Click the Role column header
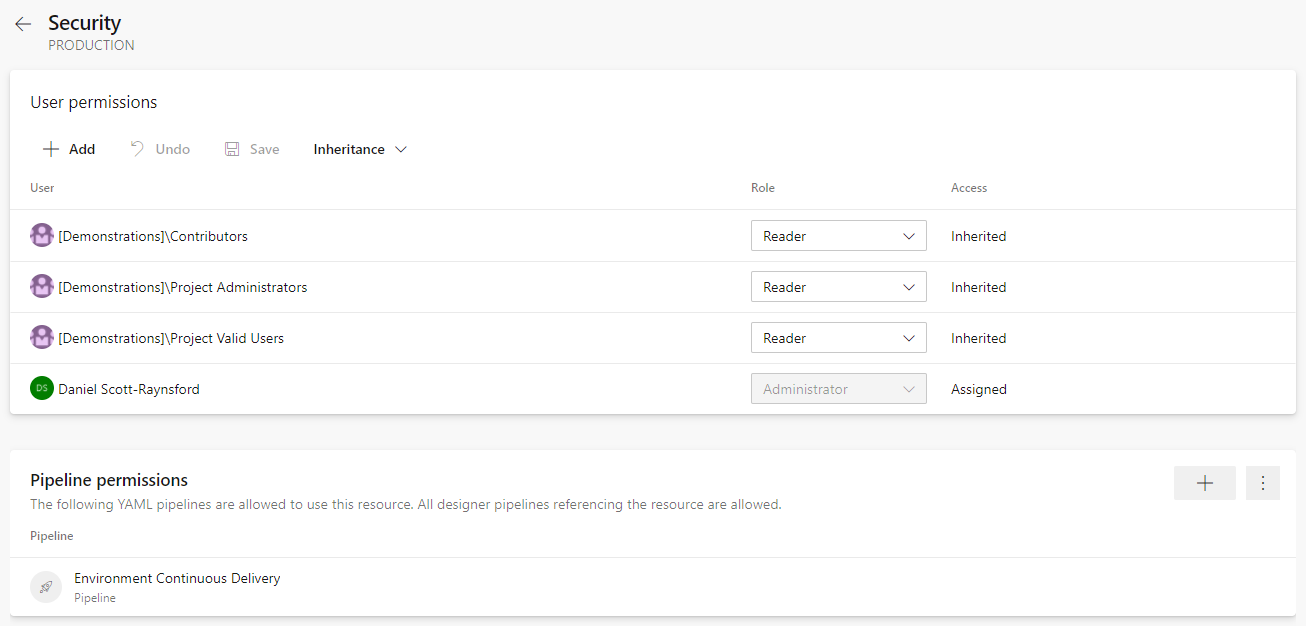Image resolution: width=1306 pixels, height=626 pixels. [763, 188]
